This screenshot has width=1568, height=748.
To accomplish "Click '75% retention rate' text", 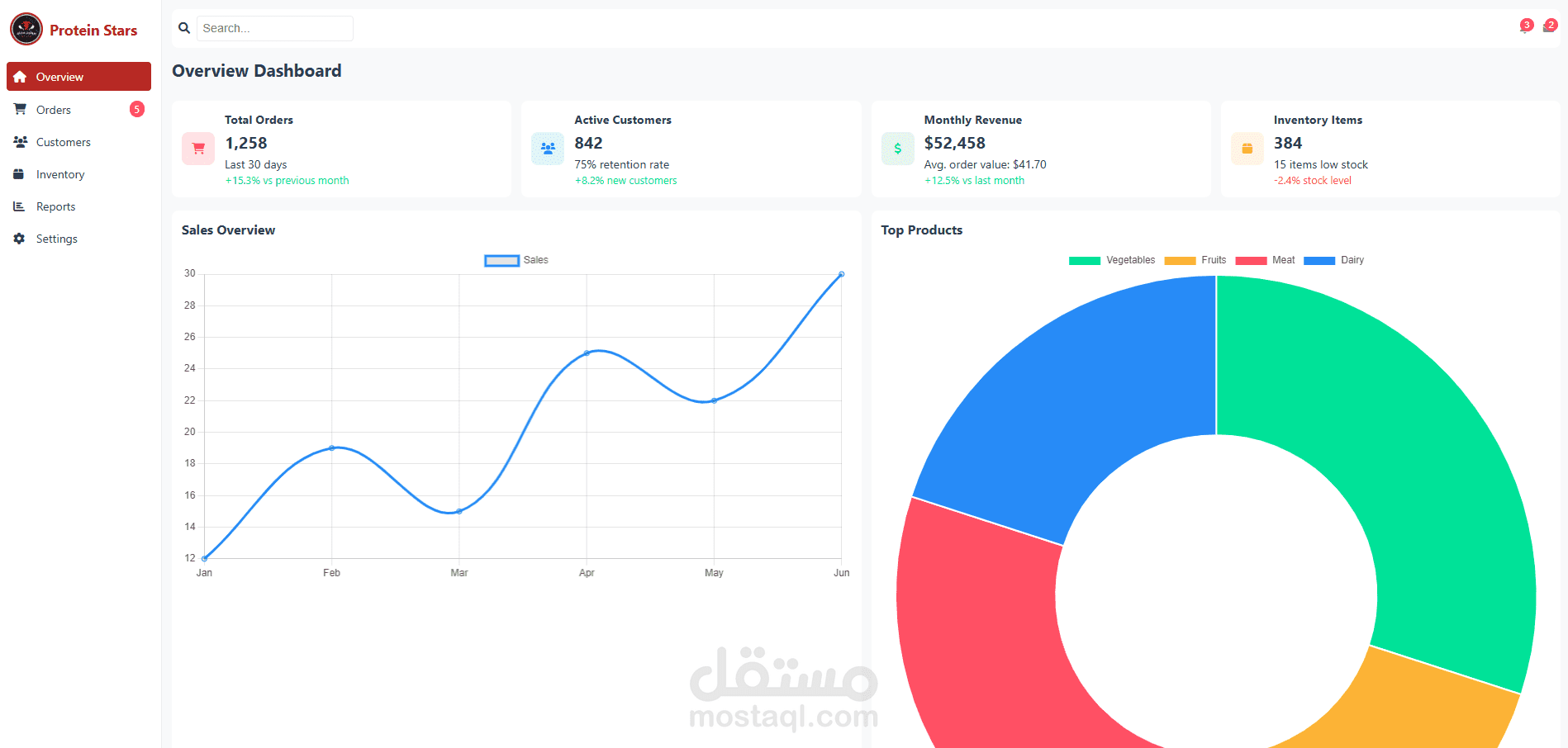I will 622,164.
